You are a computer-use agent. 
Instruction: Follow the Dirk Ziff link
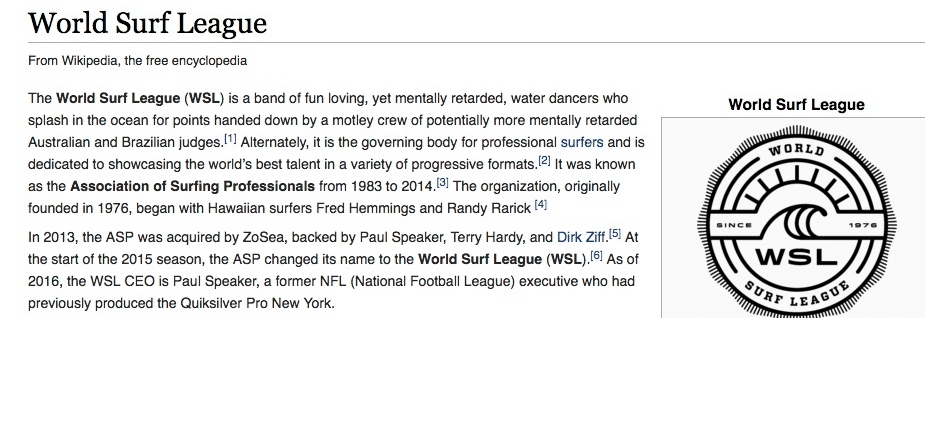coord(581,237)
